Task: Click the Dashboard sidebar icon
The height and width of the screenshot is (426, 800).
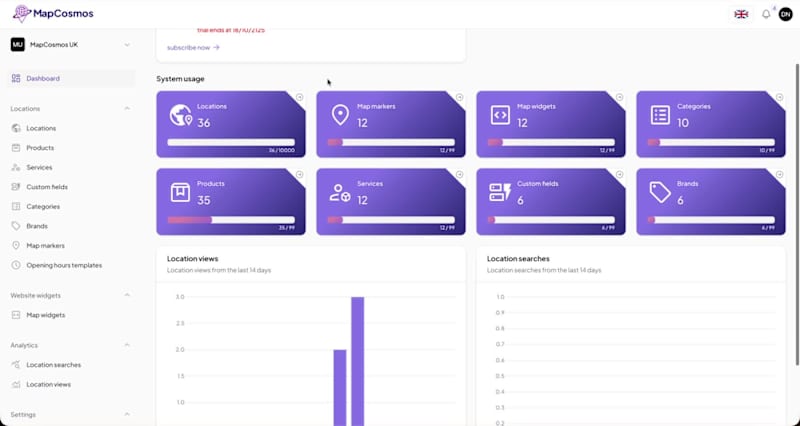Action: (x=16, y=79)
